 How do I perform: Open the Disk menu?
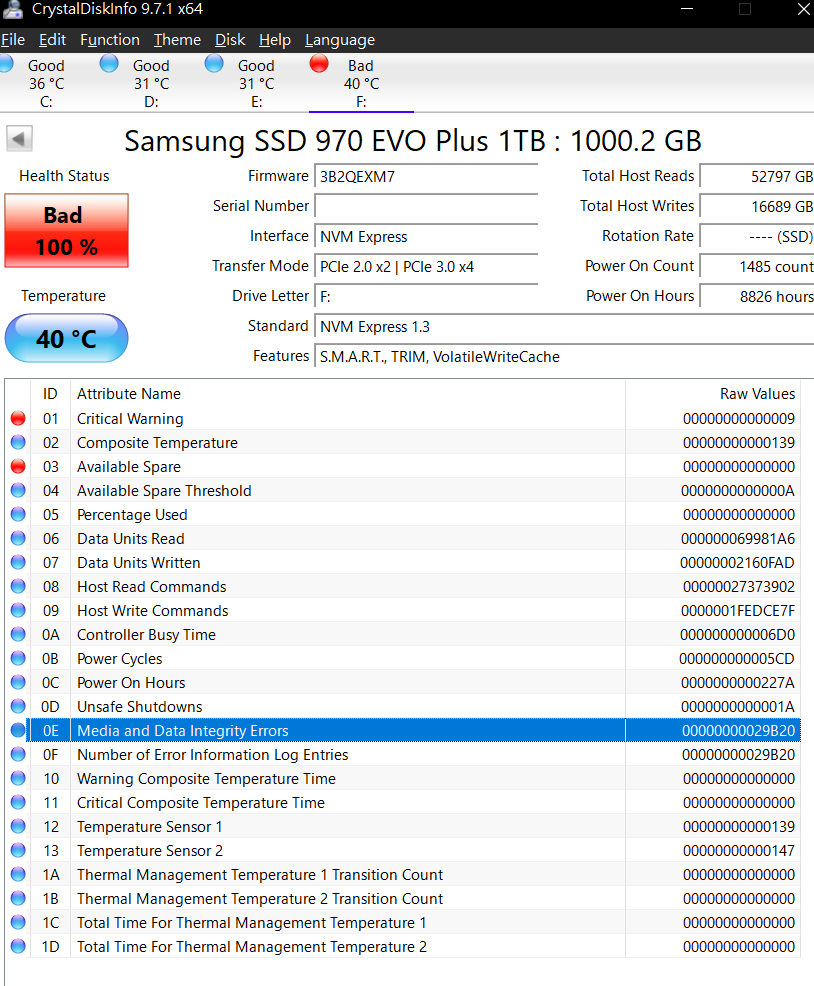click(230, 40)
